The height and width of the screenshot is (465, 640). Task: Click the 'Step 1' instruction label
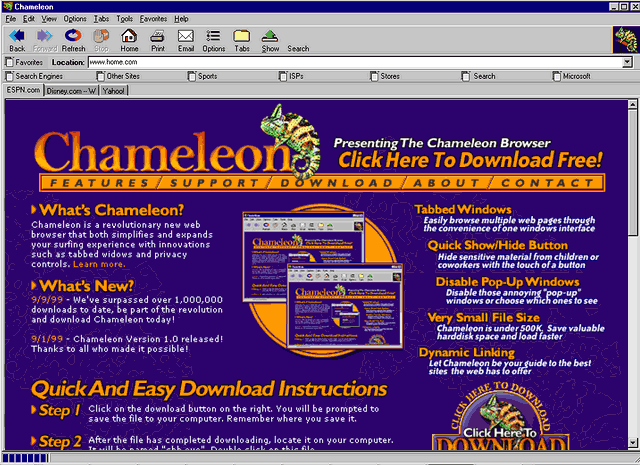pos(59,410)
